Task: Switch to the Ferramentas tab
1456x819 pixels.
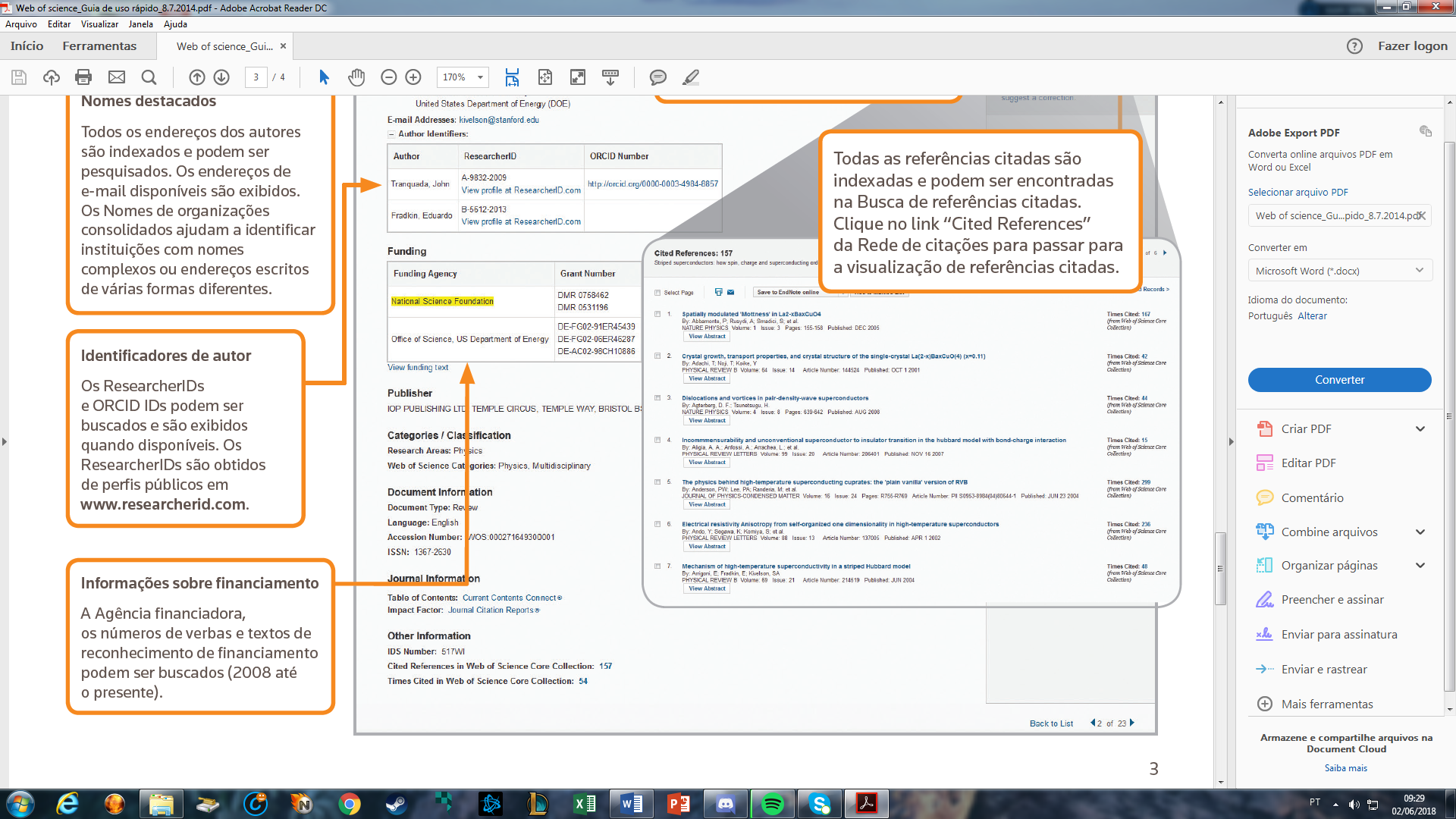Action: [x=99, y=46]
